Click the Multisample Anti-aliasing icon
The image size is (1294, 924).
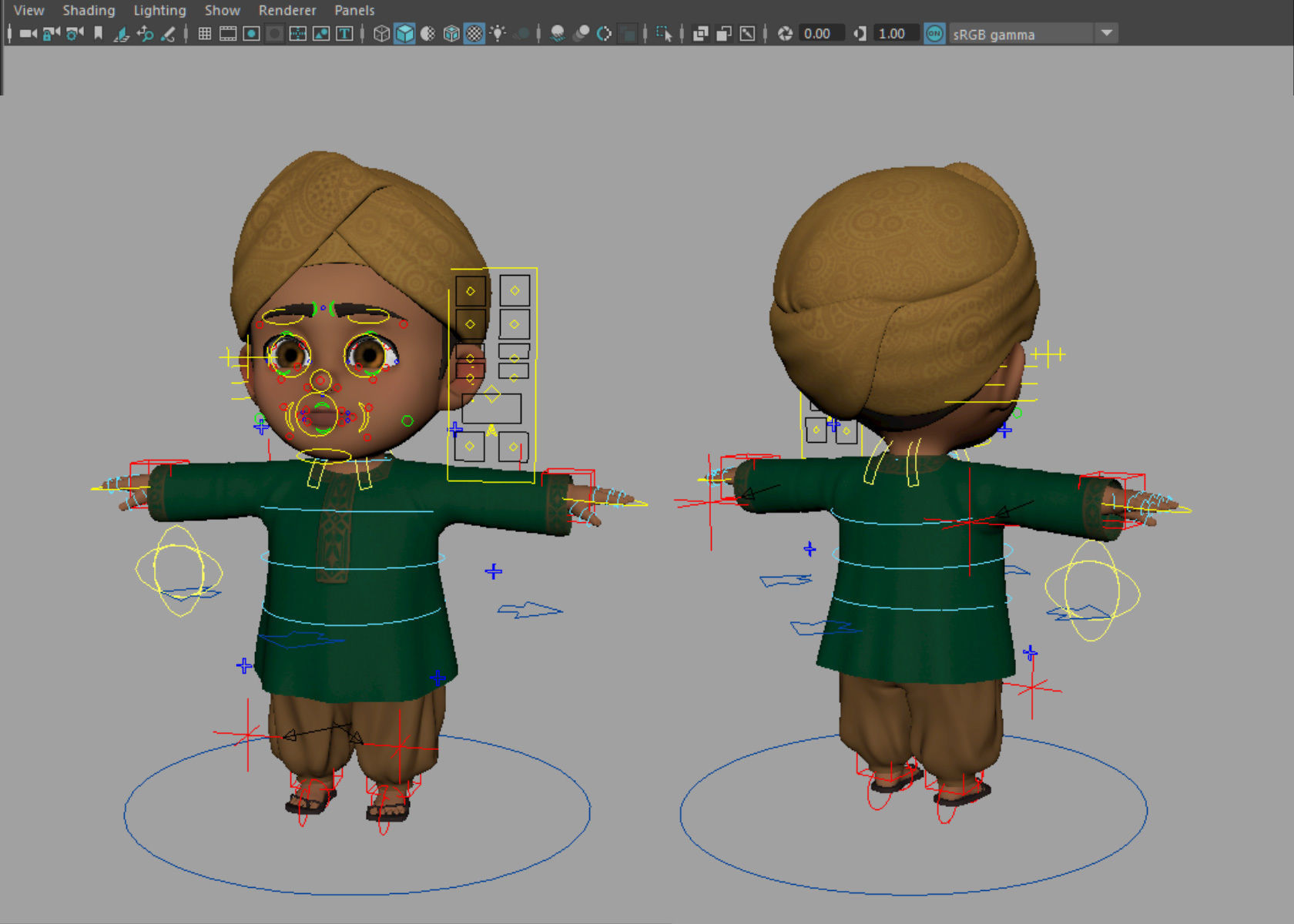[605, 33]
